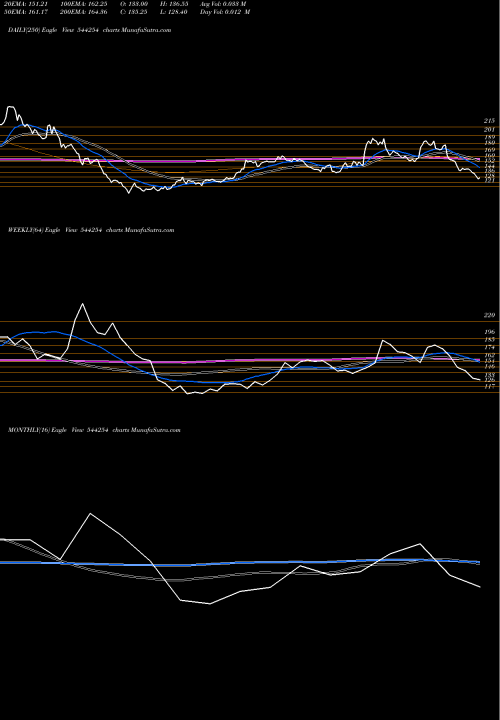Viewport: 500px width, 720px height.
Task: Click the 50EMA: 161.17 reading
Action: coord(26,12)
